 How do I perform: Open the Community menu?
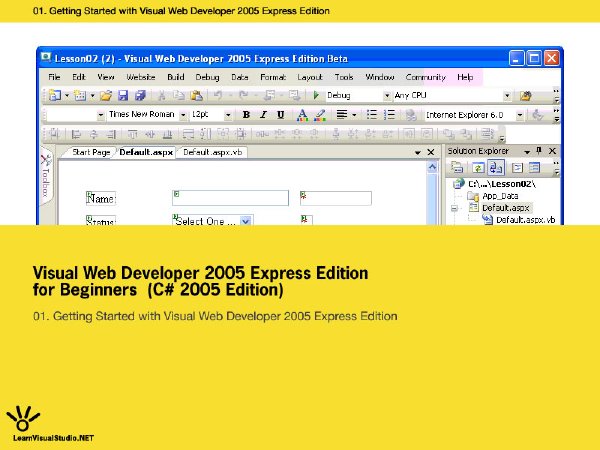[x=426, y=77]
